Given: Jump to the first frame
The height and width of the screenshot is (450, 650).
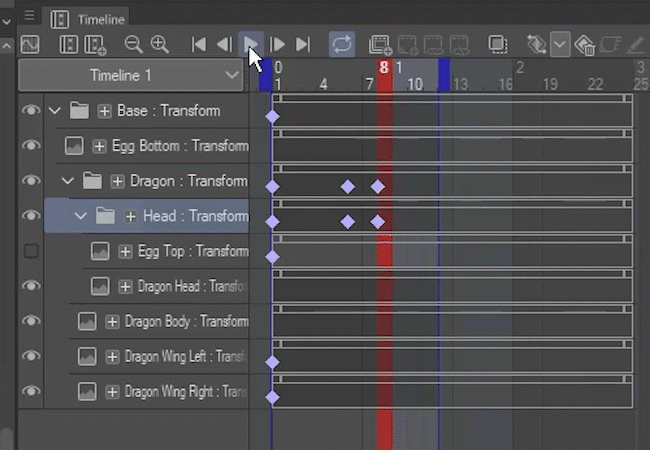Looking at the screenshot, I should (199, 44).
